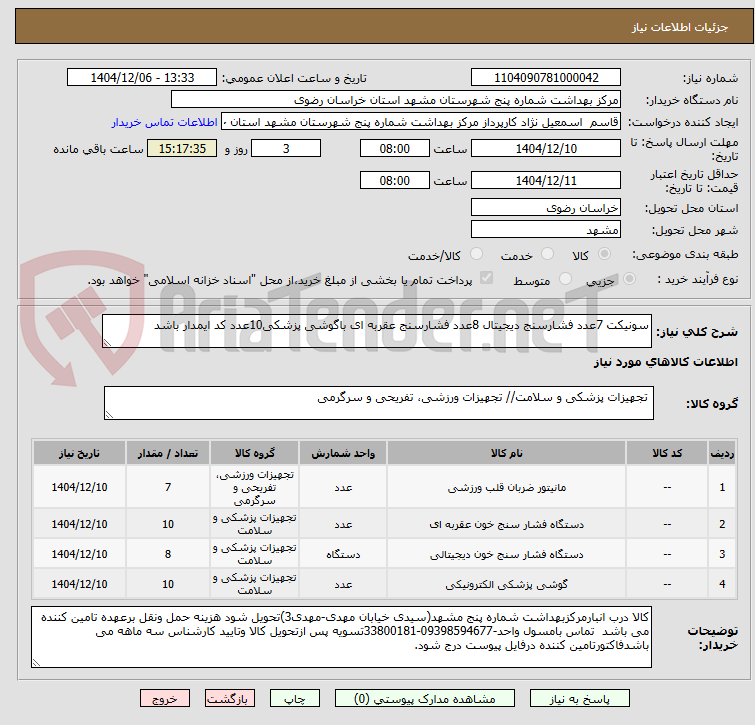This screenshot has width=755, height=725.
Task: Click the شرح کلی نیاز text area
Action: click(x=377, y=331)
